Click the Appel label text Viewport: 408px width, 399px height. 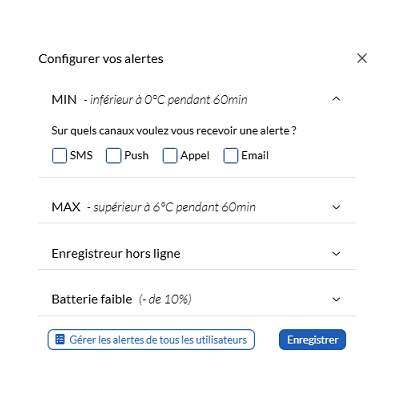(x=195, y=156)
